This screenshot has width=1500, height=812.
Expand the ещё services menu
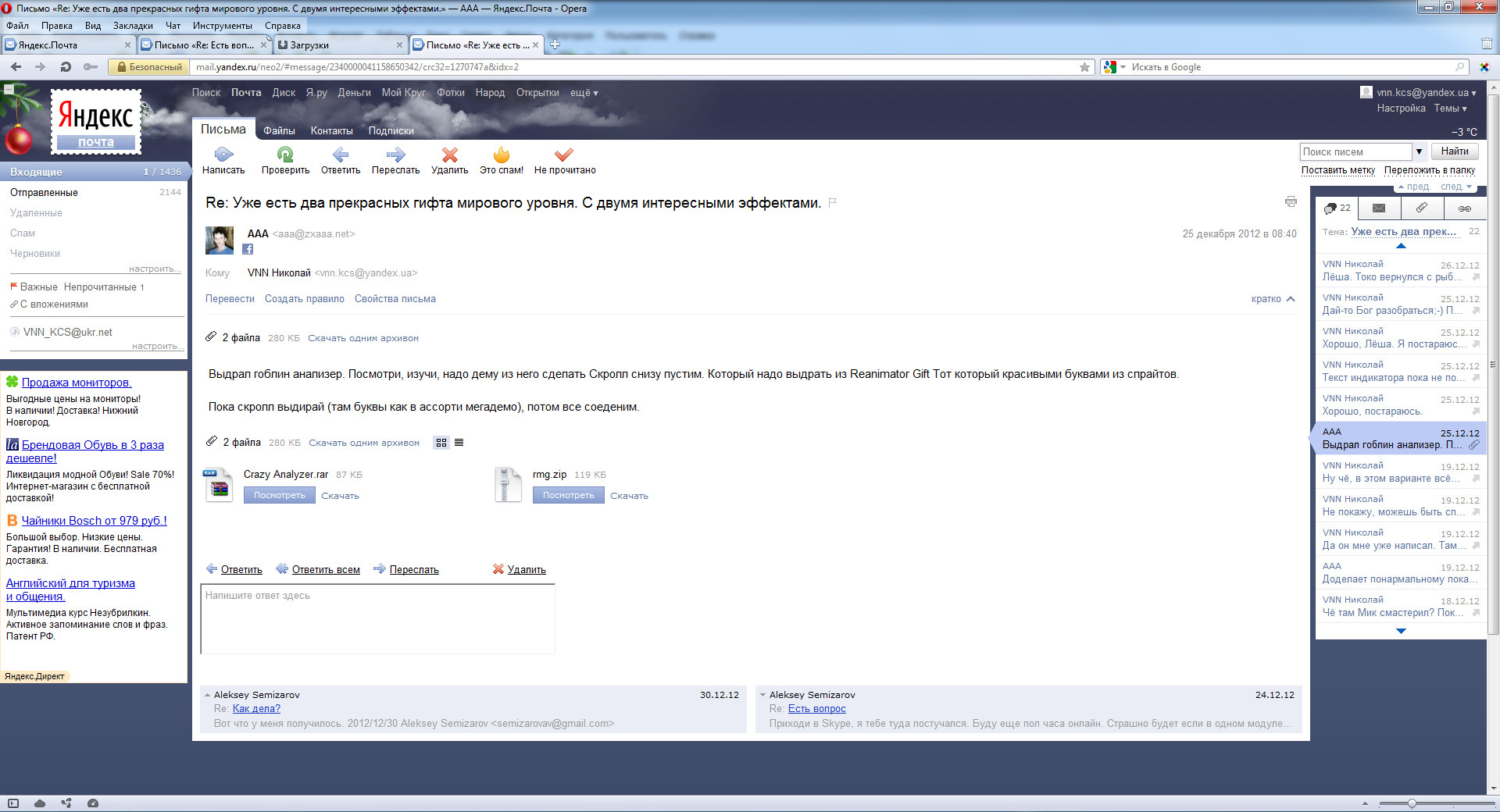584,93
